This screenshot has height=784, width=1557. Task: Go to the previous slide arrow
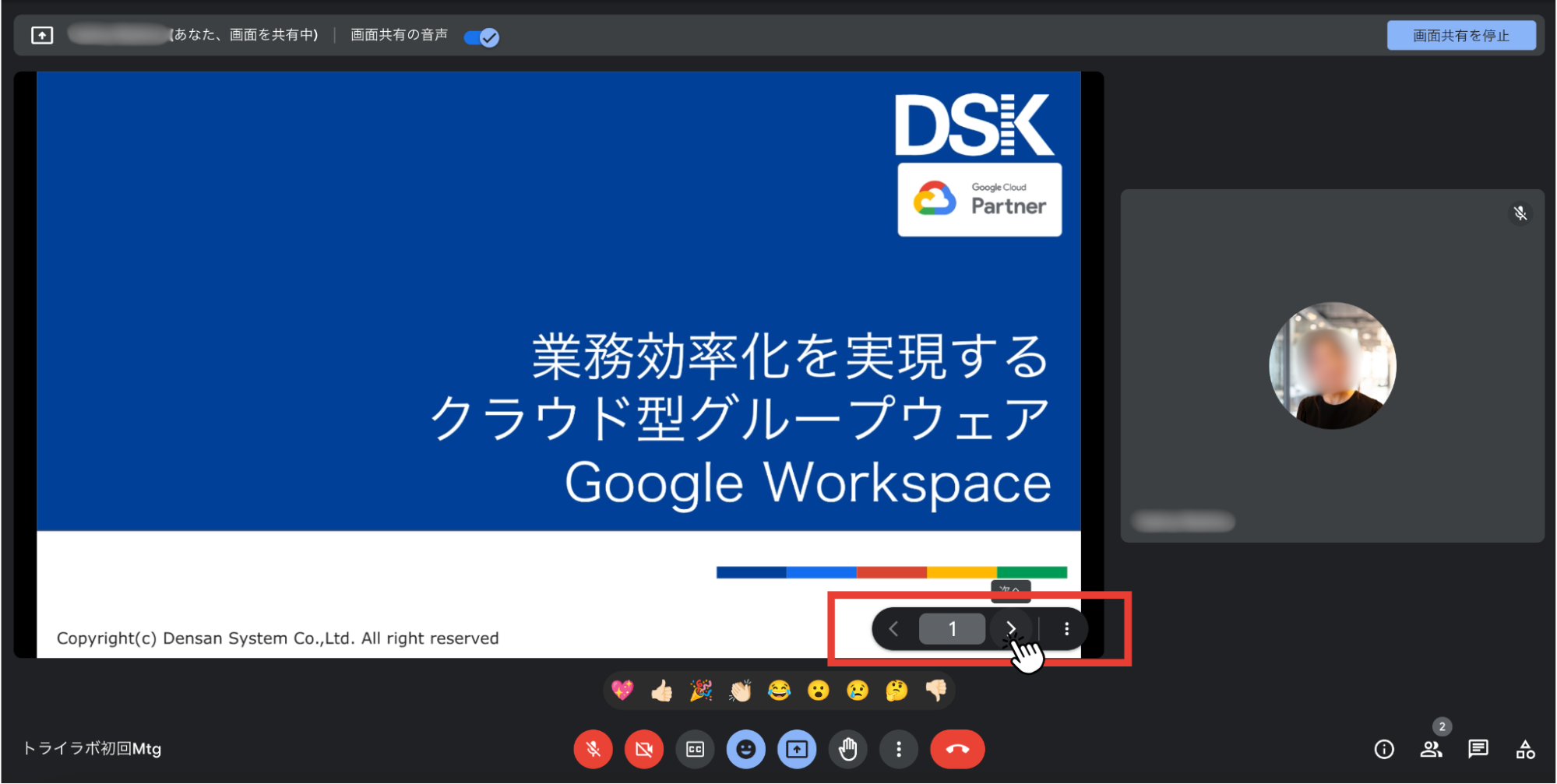coord(893,629)
